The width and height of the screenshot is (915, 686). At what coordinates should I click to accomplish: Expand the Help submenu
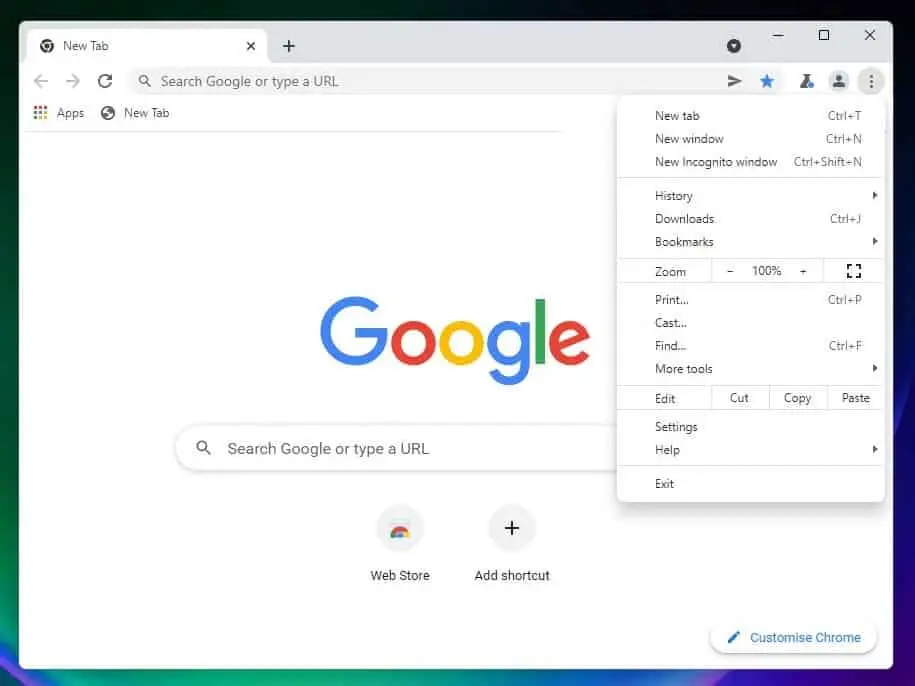(750, 450)
